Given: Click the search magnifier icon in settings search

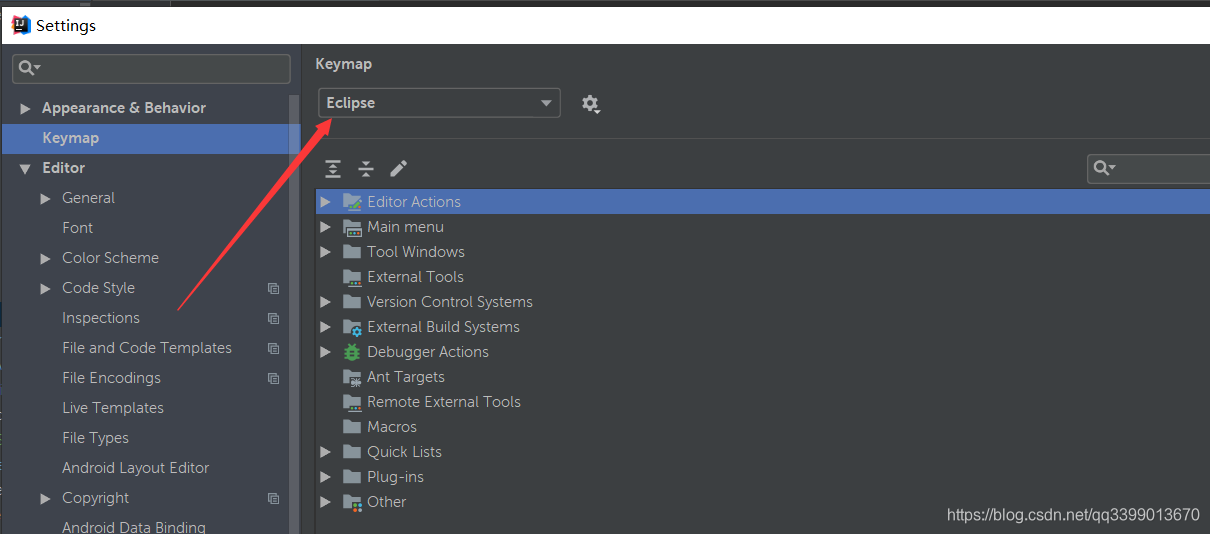Looking at the screenshot, I should click(x=29, y=68).
